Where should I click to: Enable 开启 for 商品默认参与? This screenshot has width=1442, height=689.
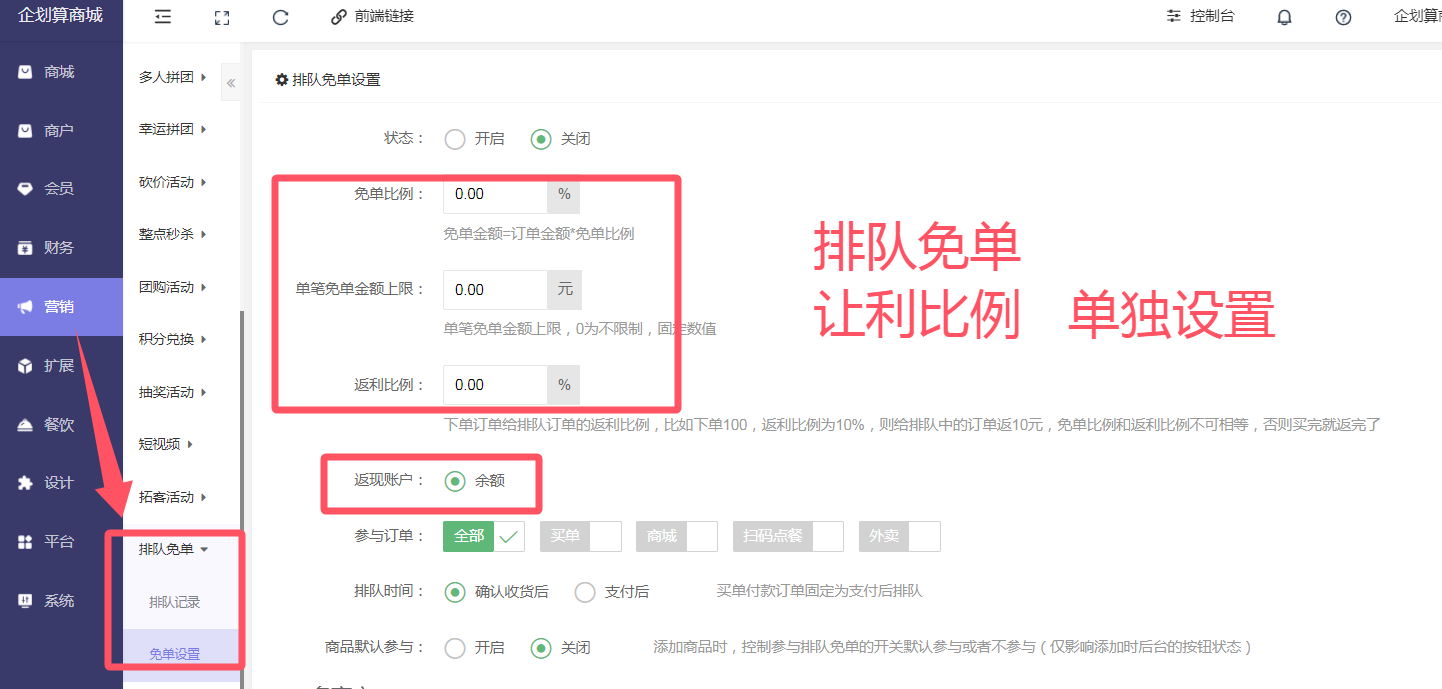(x=455, y=648)
